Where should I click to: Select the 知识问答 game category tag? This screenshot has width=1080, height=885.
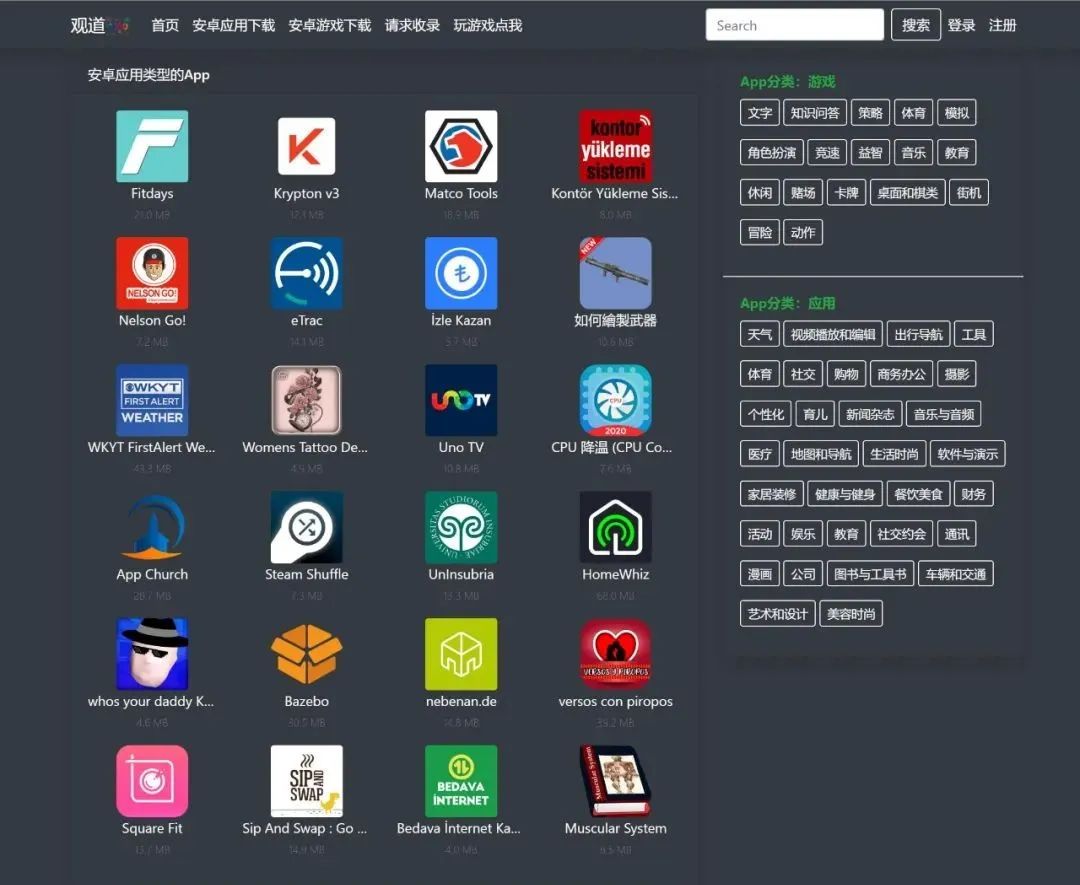(815, 113)
